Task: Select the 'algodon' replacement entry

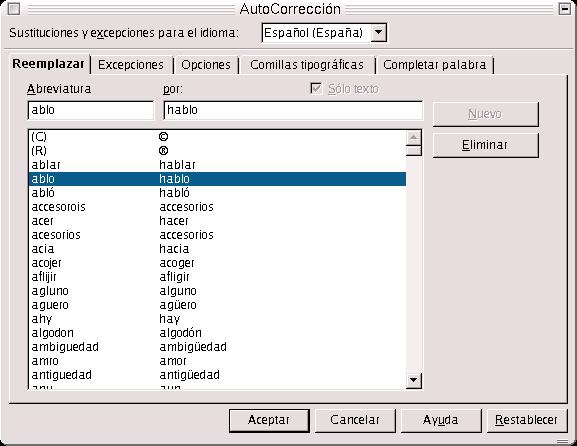Action: [x=217, y=333]
